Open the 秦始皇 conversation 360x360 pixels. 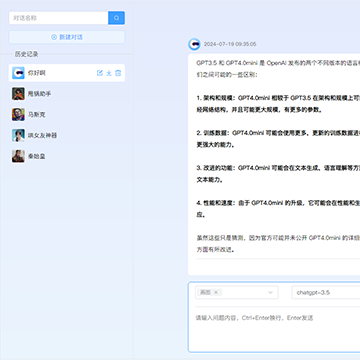pyautogui.click(x=67, y=156)
